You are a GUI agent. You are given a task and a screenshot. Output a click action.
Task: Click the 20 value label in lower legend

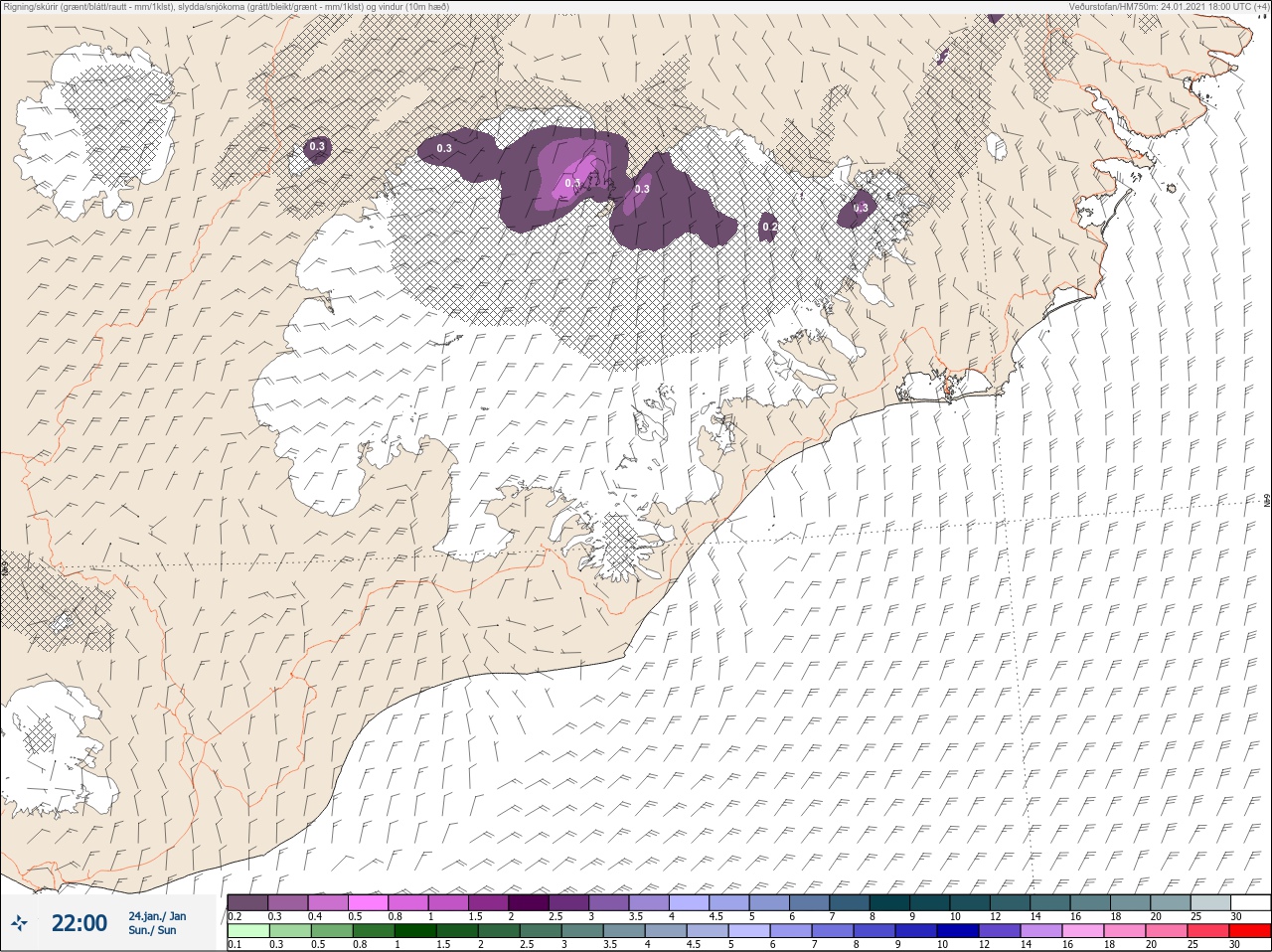tap(1154, 944)
